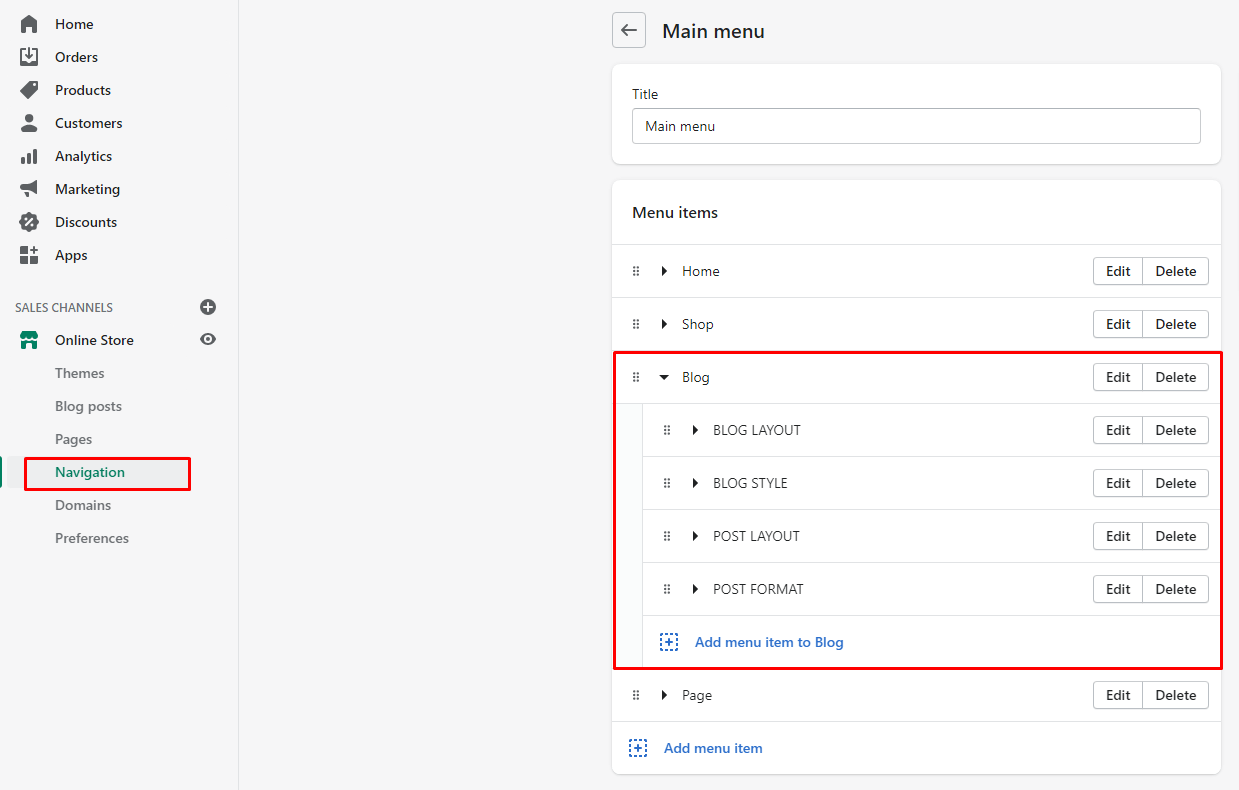Open the Preferences sidebar item

[92, 538]
